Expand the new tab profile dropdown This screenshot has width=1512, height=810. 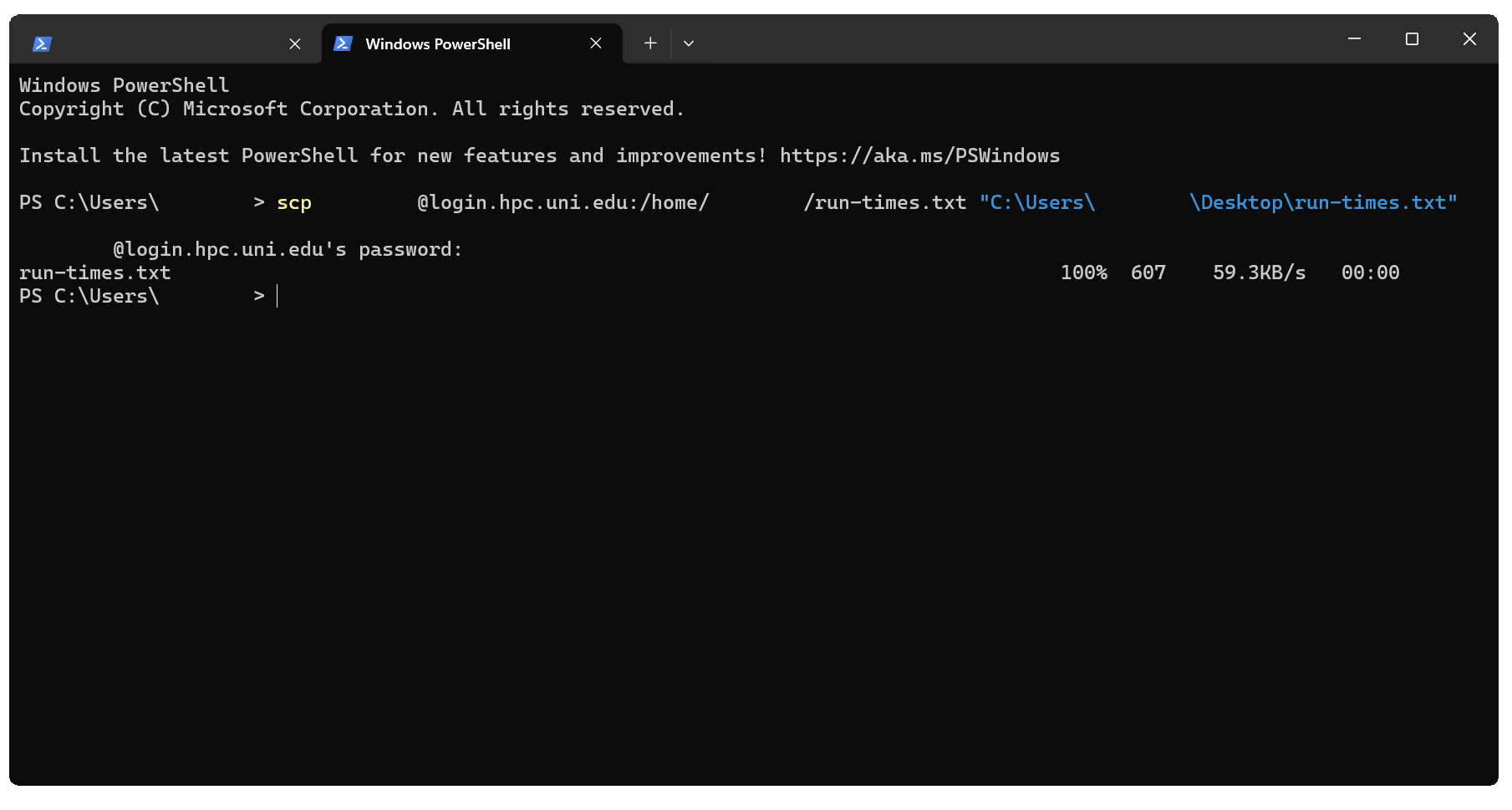(x=689, y=43)
